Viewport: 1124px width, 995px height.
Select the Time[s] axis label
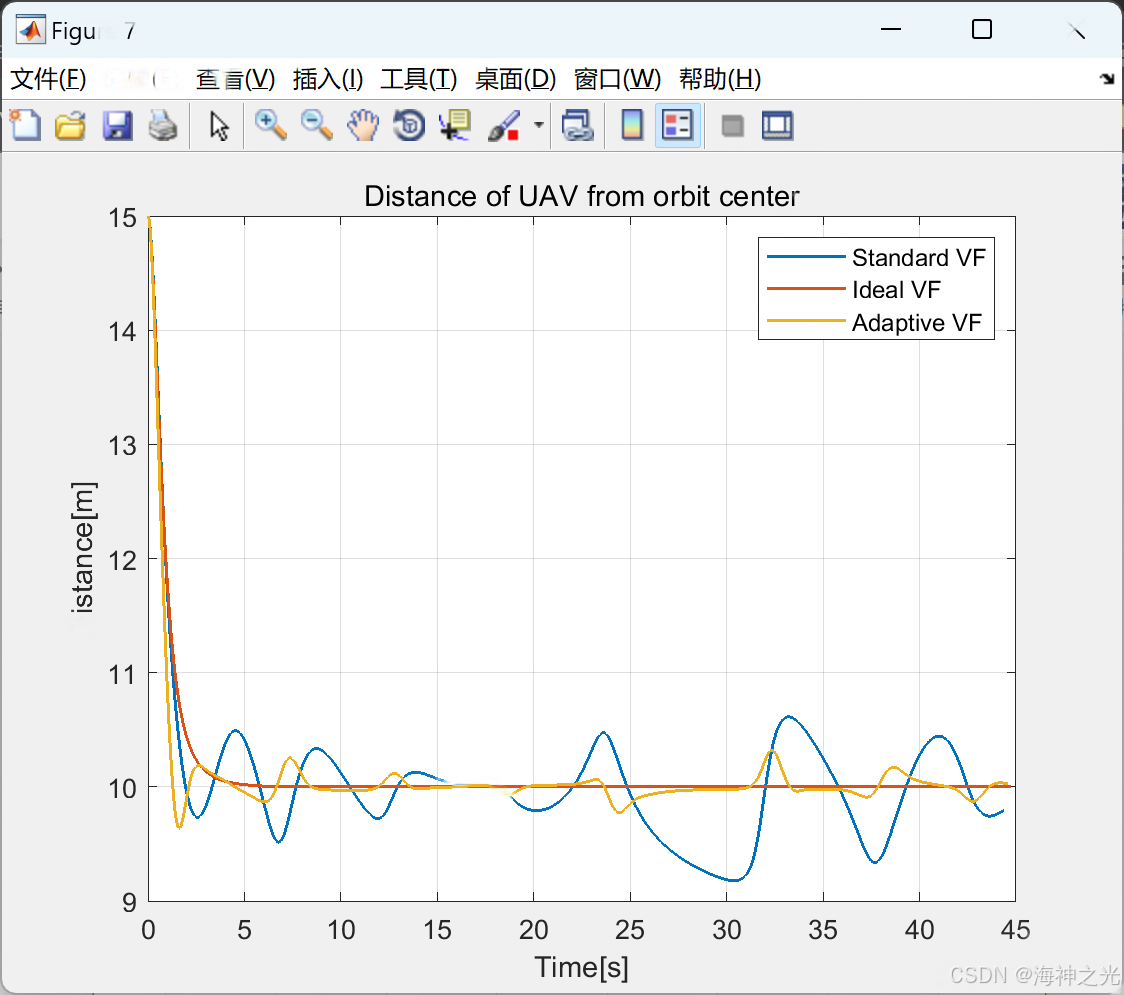[x=581, y=968]
